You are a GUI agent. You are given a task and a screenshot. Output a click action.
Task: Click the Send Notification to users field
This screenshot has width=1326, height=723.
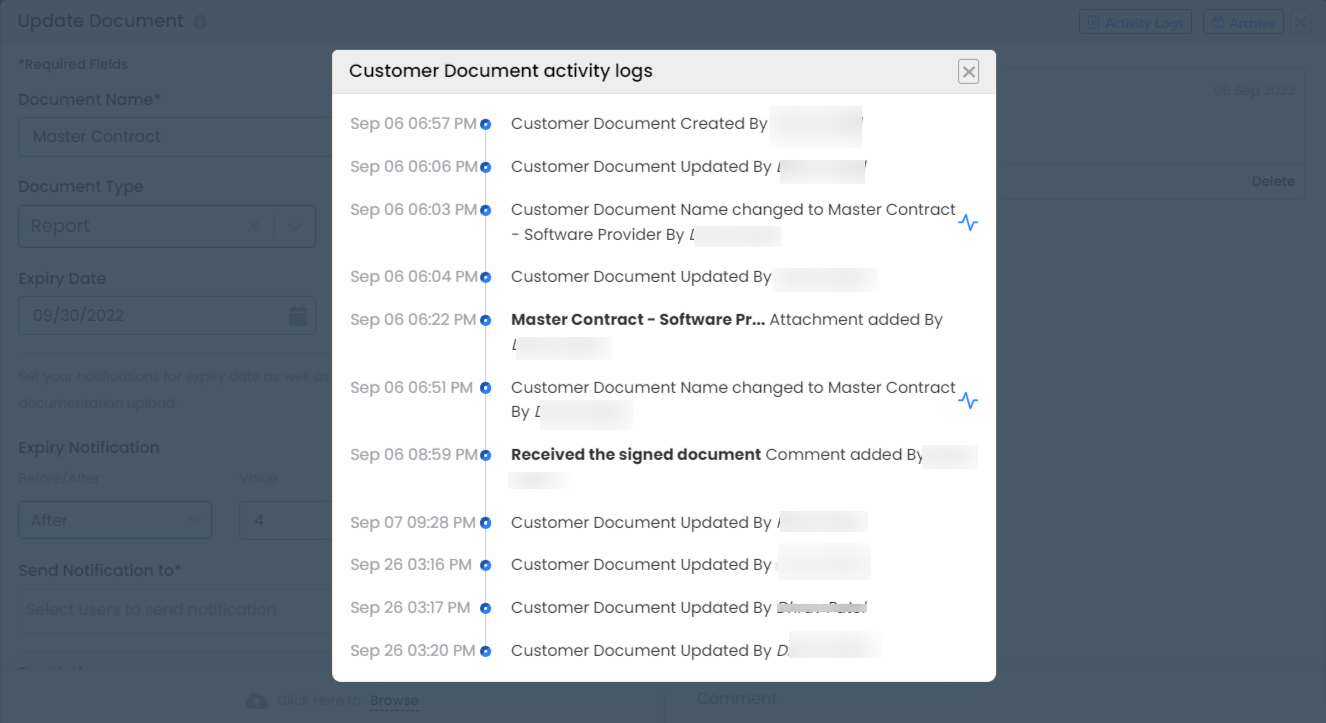pos(170,610)
